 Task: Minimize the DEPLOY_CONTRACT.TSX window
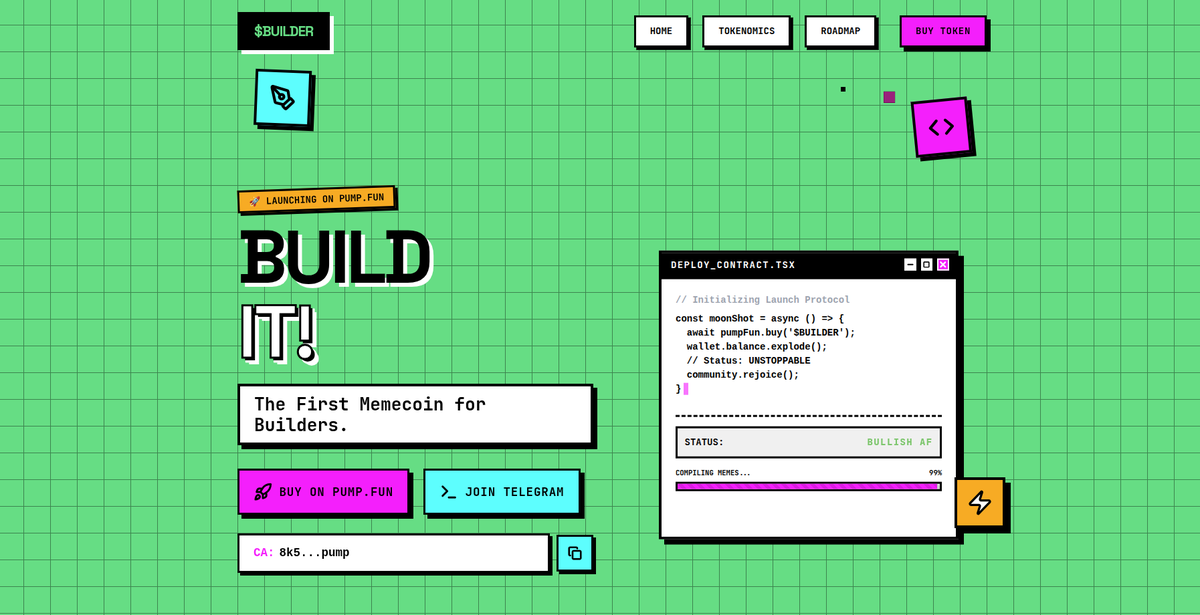tap(910, 265)
